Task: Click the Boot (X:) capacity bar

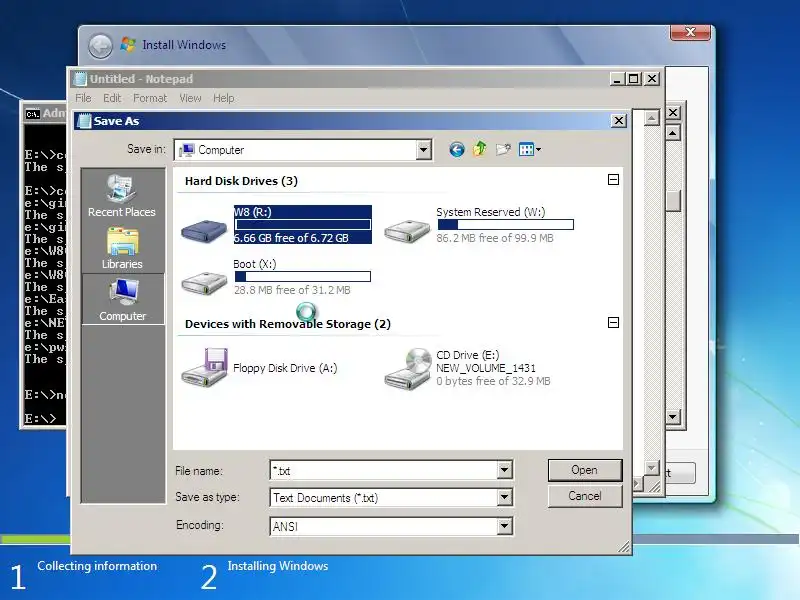Action: coord(303,277)
